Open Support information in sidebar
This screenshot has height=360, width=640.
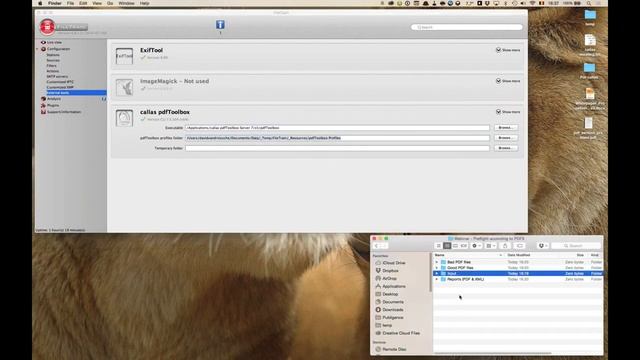64,112
